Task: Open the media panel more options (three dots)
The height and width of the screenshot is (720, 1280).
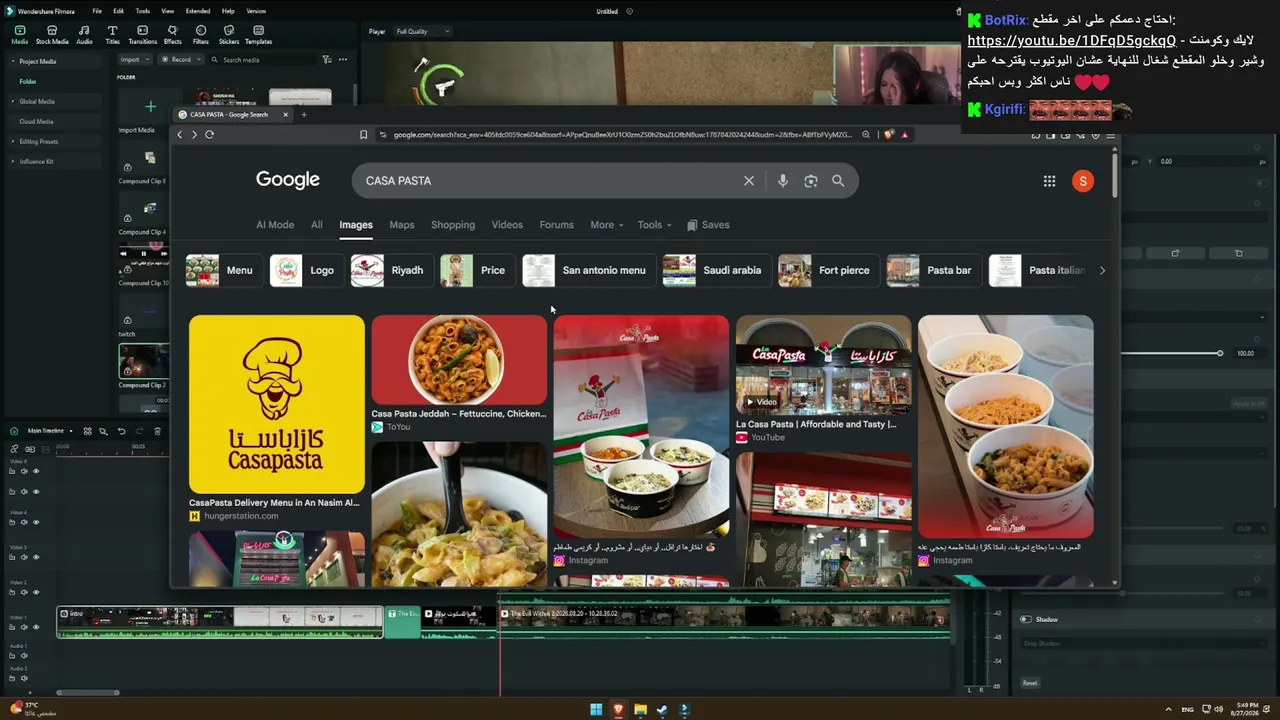Action: click(x=343, y=60)
